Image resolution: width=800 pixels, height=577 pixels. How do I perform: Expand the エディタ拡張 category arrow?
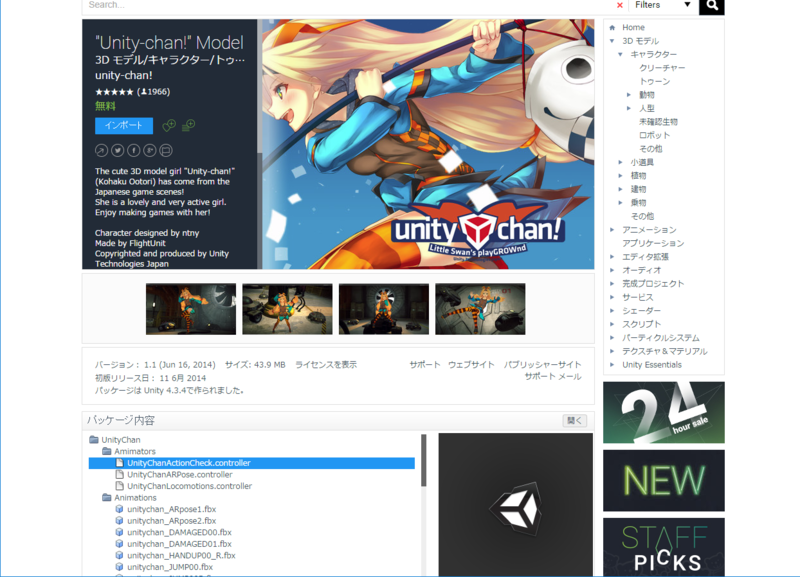click(x=612, y=257)
